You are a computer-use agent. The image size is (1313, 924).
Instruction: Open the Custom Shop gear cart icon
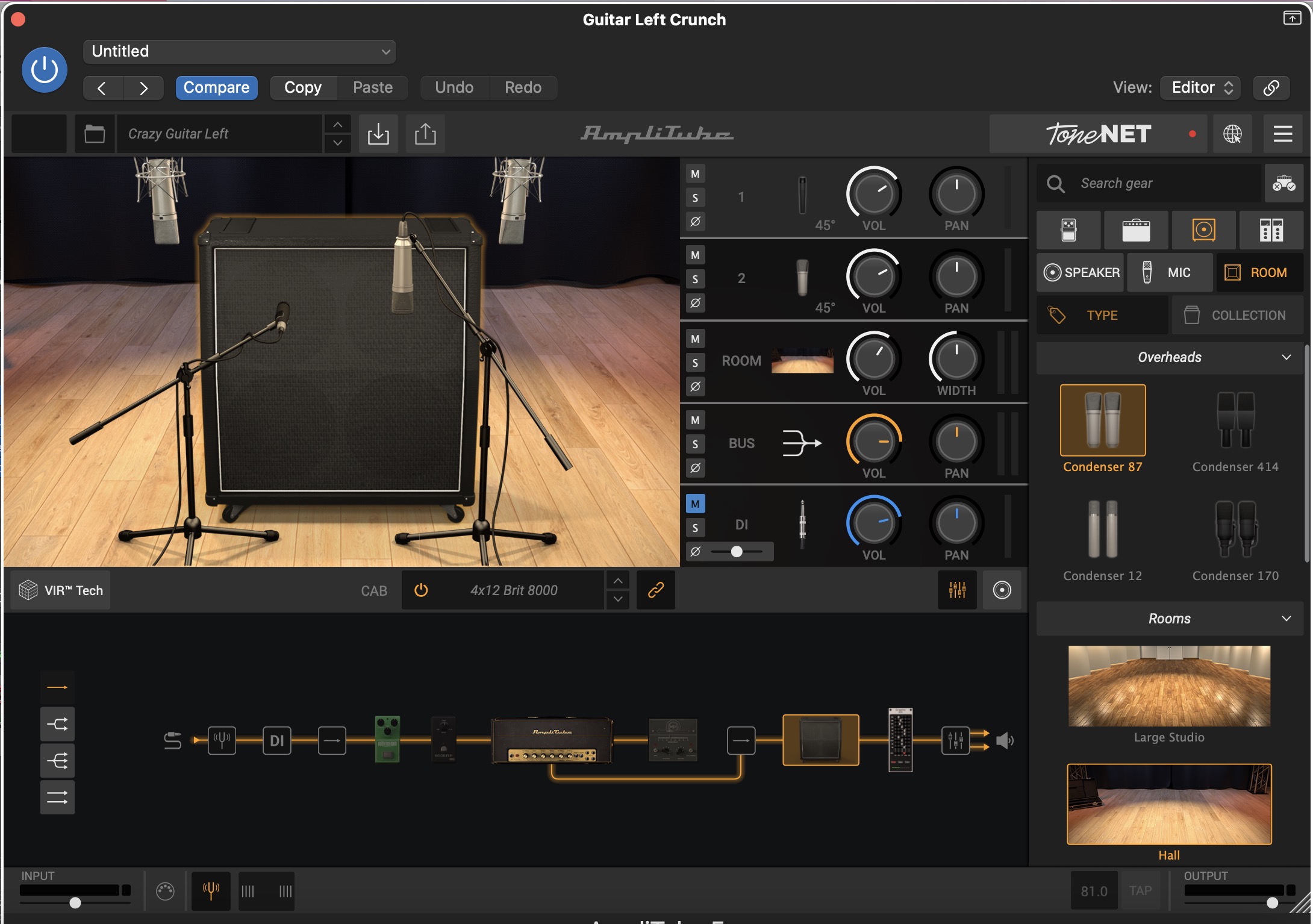pos(1284,183)
